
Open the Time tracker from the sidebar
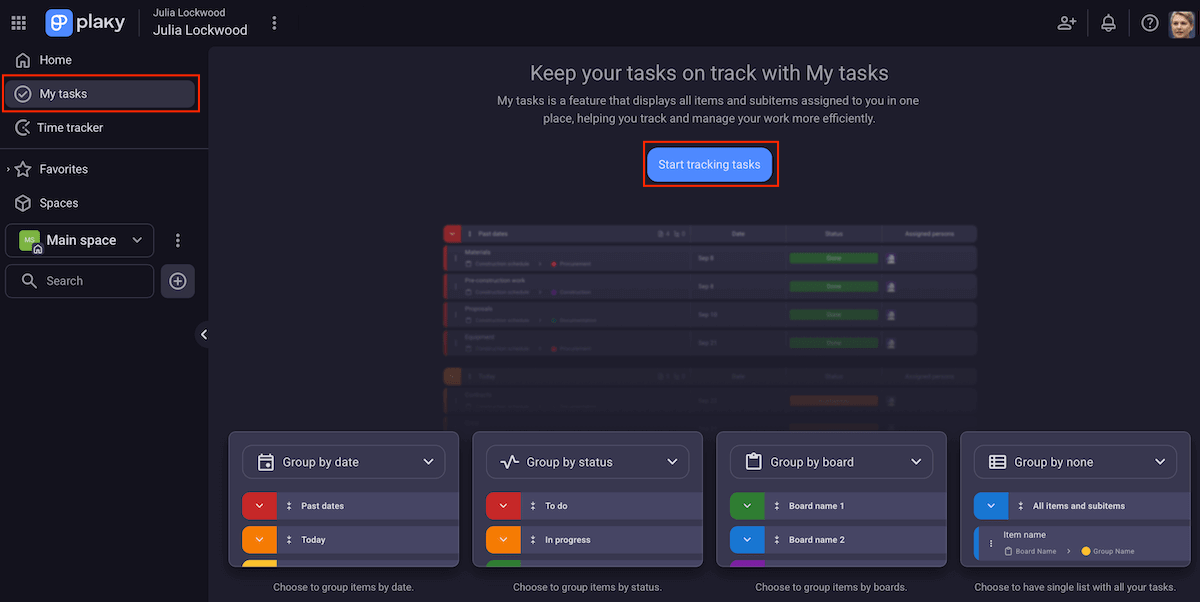point(22,127)
